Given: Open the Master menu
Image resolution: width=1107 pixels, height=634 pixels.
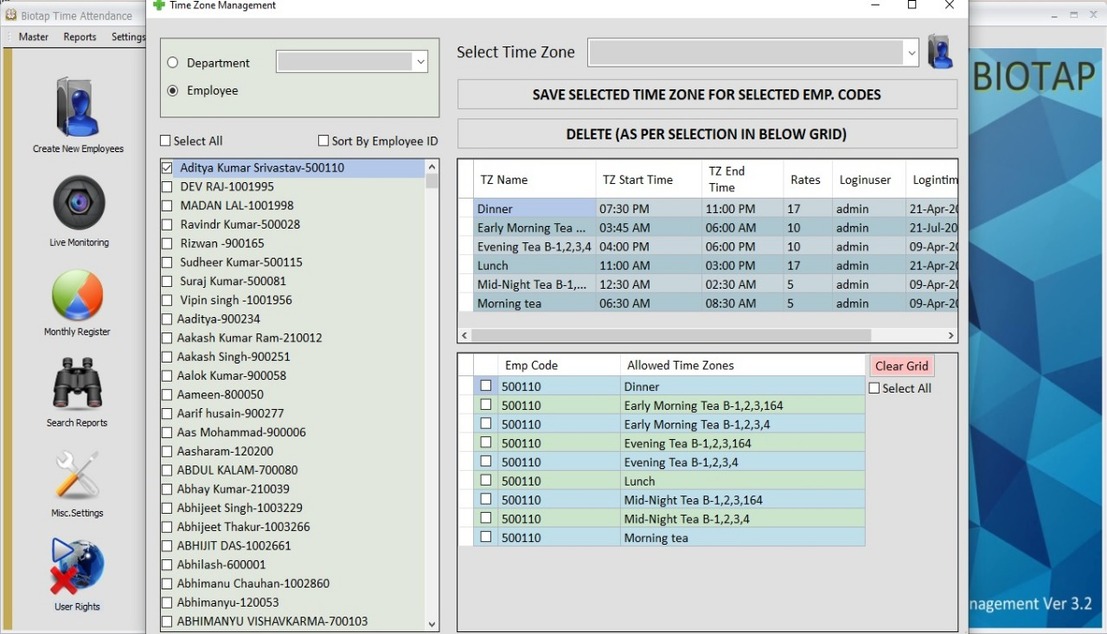Looking at the screenshot, I should click(x=33, y=37).
